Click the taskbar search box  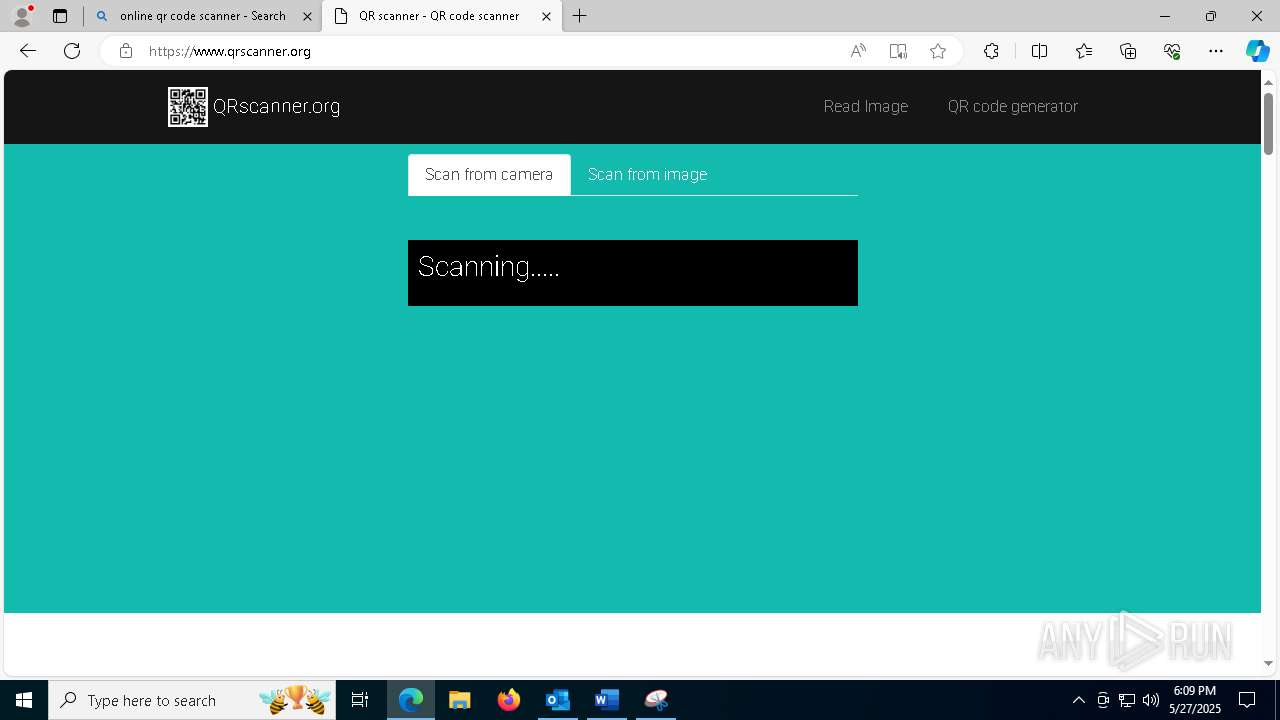click(194, 700)
